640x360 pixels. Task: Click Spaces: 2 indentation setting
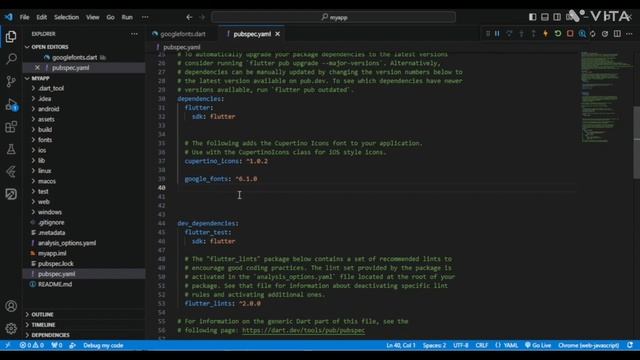[x=434, y=345]
